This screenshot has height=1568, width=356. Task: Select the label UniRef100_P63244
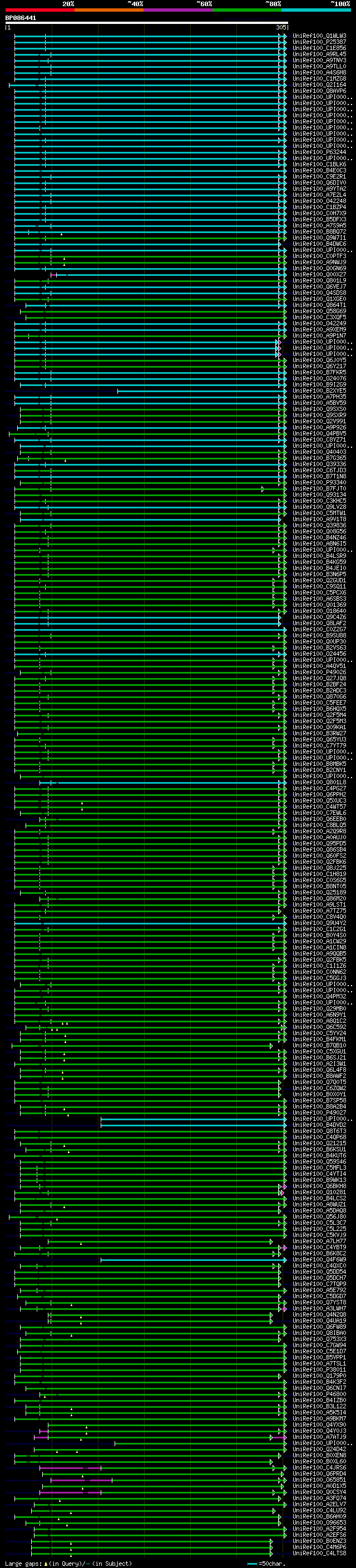pyautogui.click(x=319, y=152)
